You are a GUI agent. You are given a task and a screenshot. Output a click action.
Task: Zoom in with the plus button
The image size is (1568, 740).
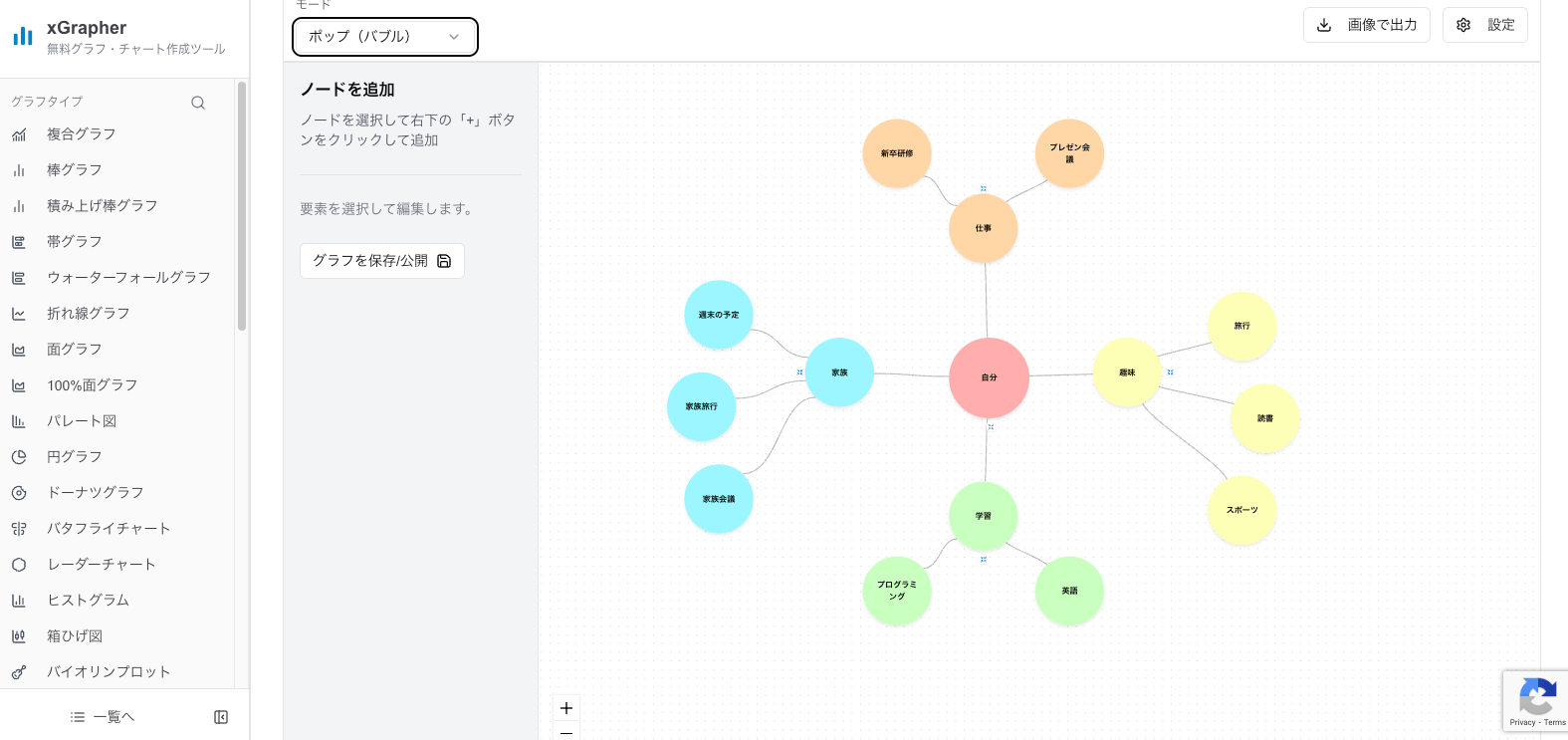coord(566,708)
